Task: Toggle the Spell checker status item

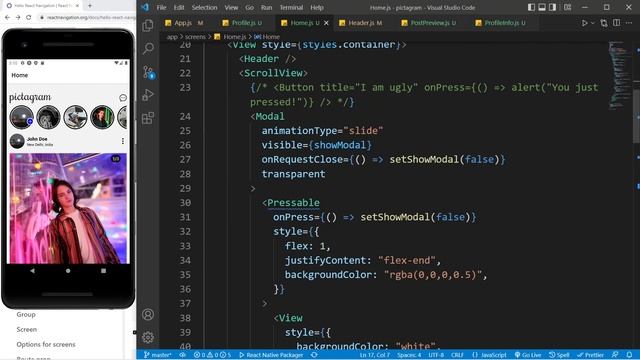Action: pos(559,355)
